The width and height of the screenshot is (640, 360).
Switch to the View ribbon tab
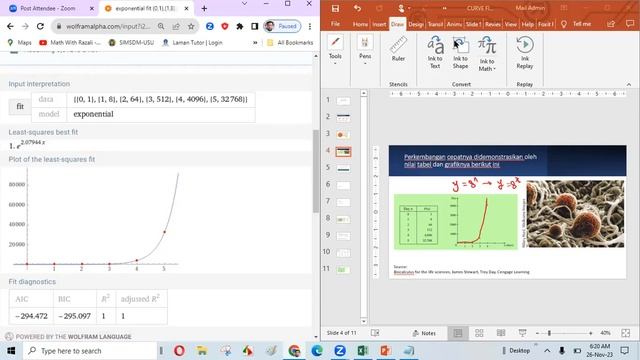click(x=511, y=24)
